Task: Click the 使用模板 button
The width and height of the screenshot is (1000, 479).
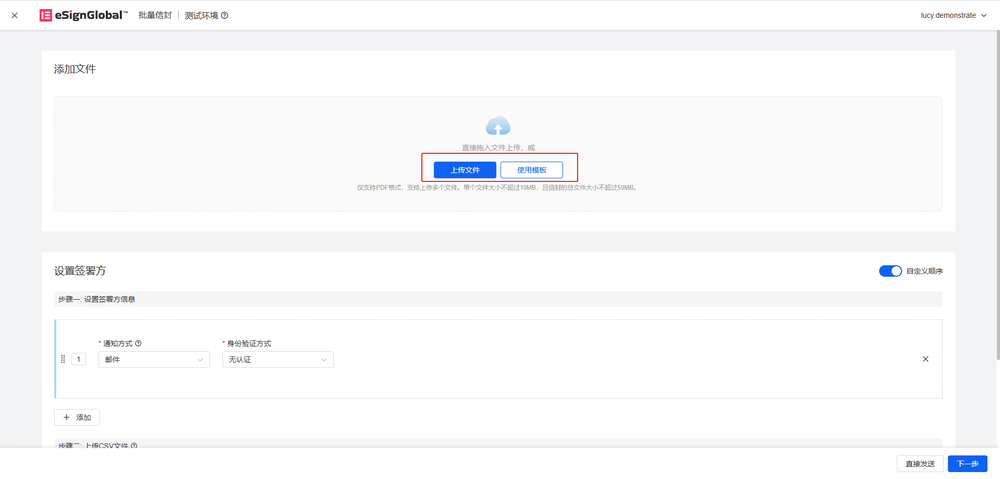Action: click(531, 170)
